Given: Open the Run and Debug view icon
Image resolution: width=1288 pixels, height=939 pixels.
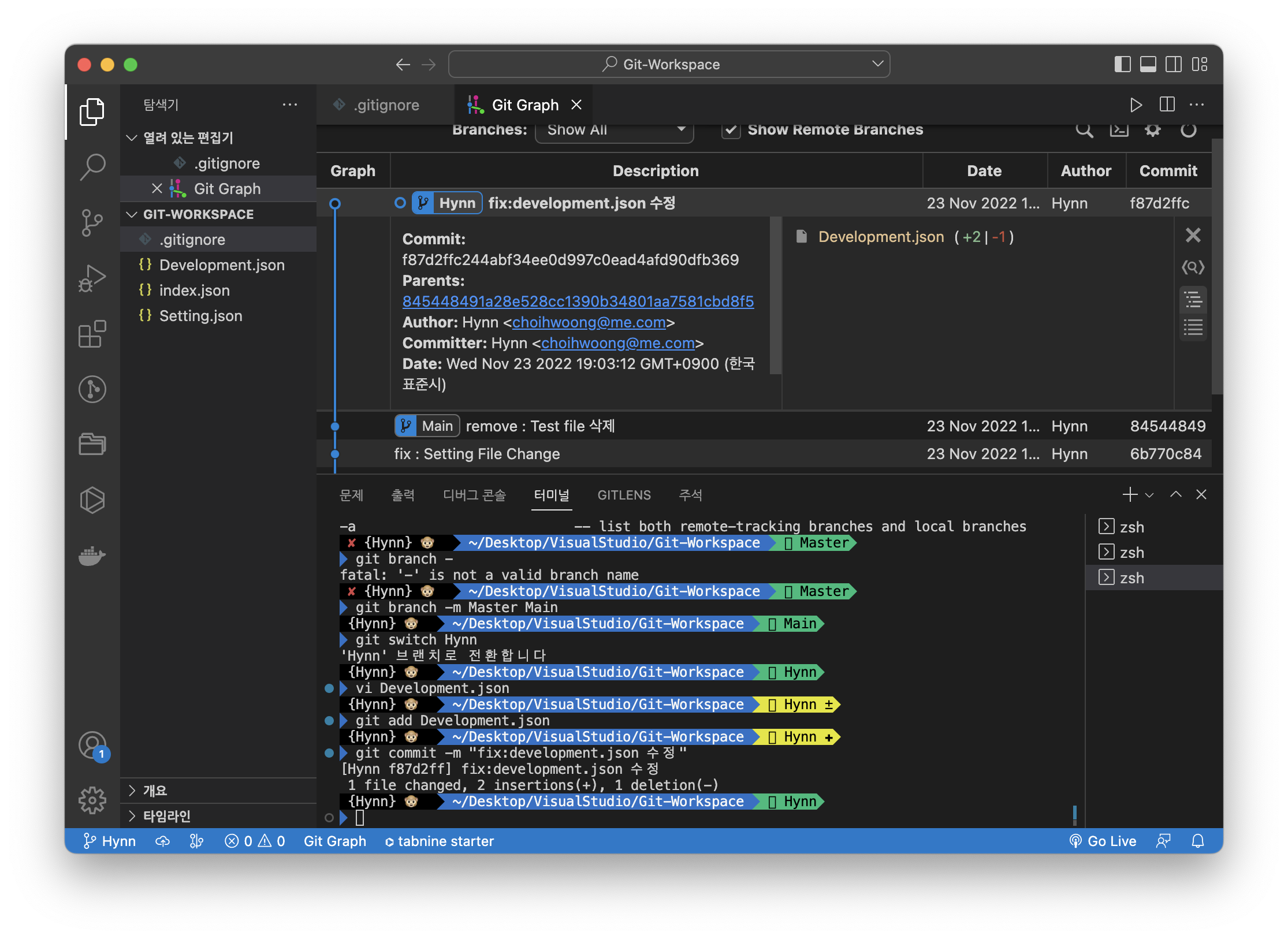Looking at the screenshot, I should click(92, 278).
